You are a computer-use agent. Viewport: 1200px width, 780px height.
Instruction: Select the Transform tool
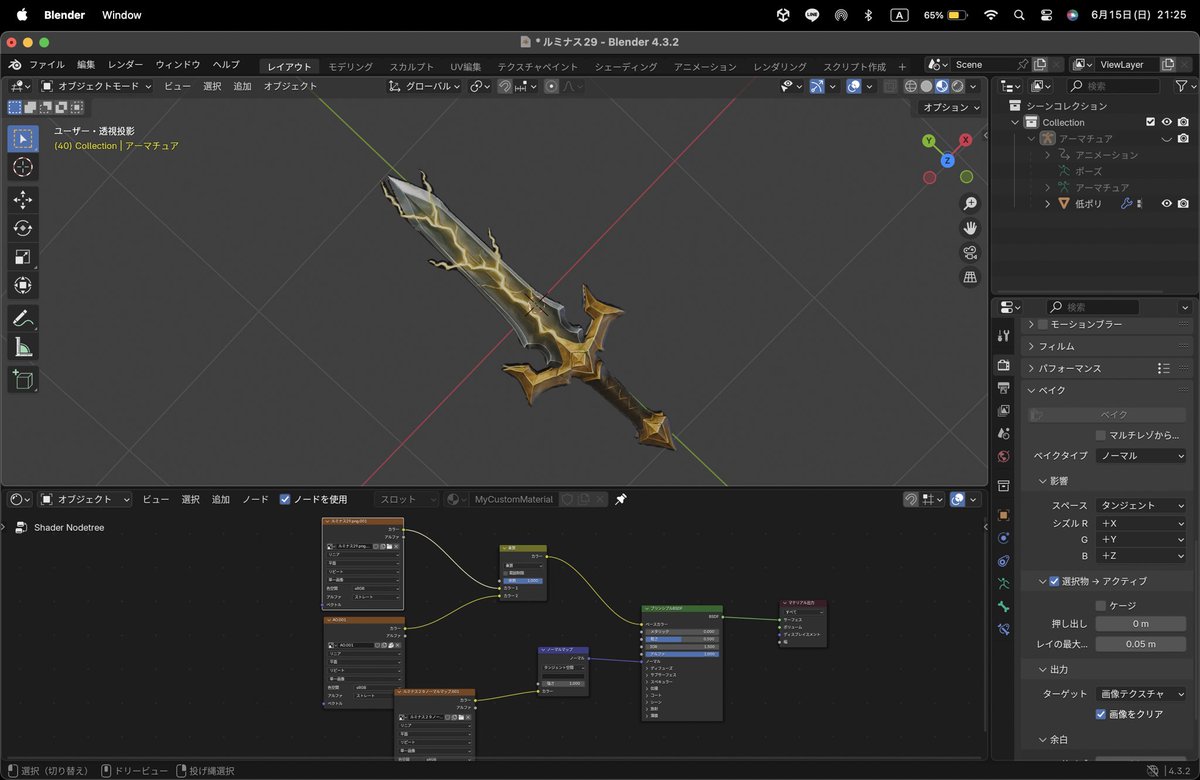(23, 285)
